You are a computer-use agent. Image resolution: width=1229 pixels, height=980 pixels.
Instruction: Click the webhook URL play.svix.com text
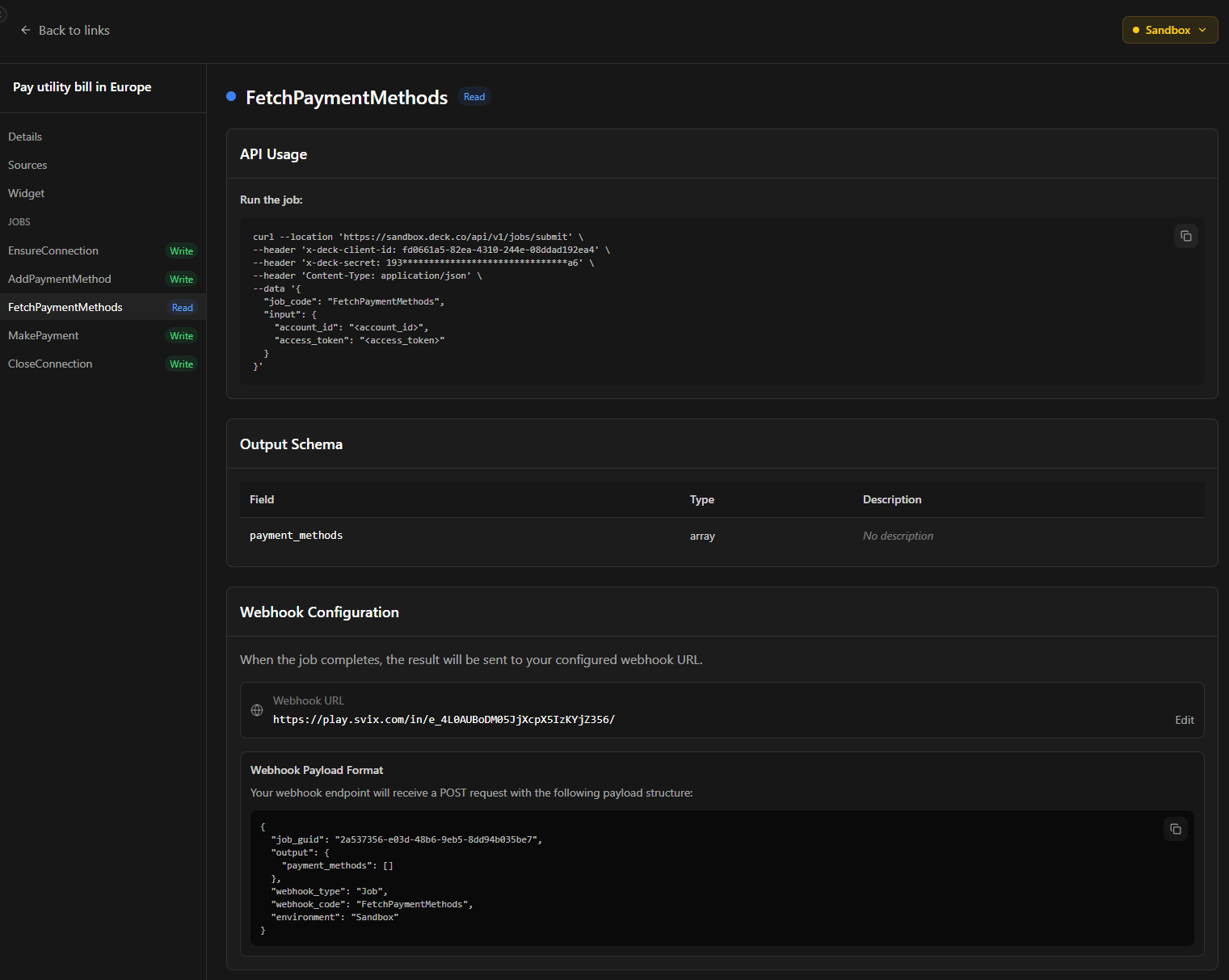[x=444, y=719]
